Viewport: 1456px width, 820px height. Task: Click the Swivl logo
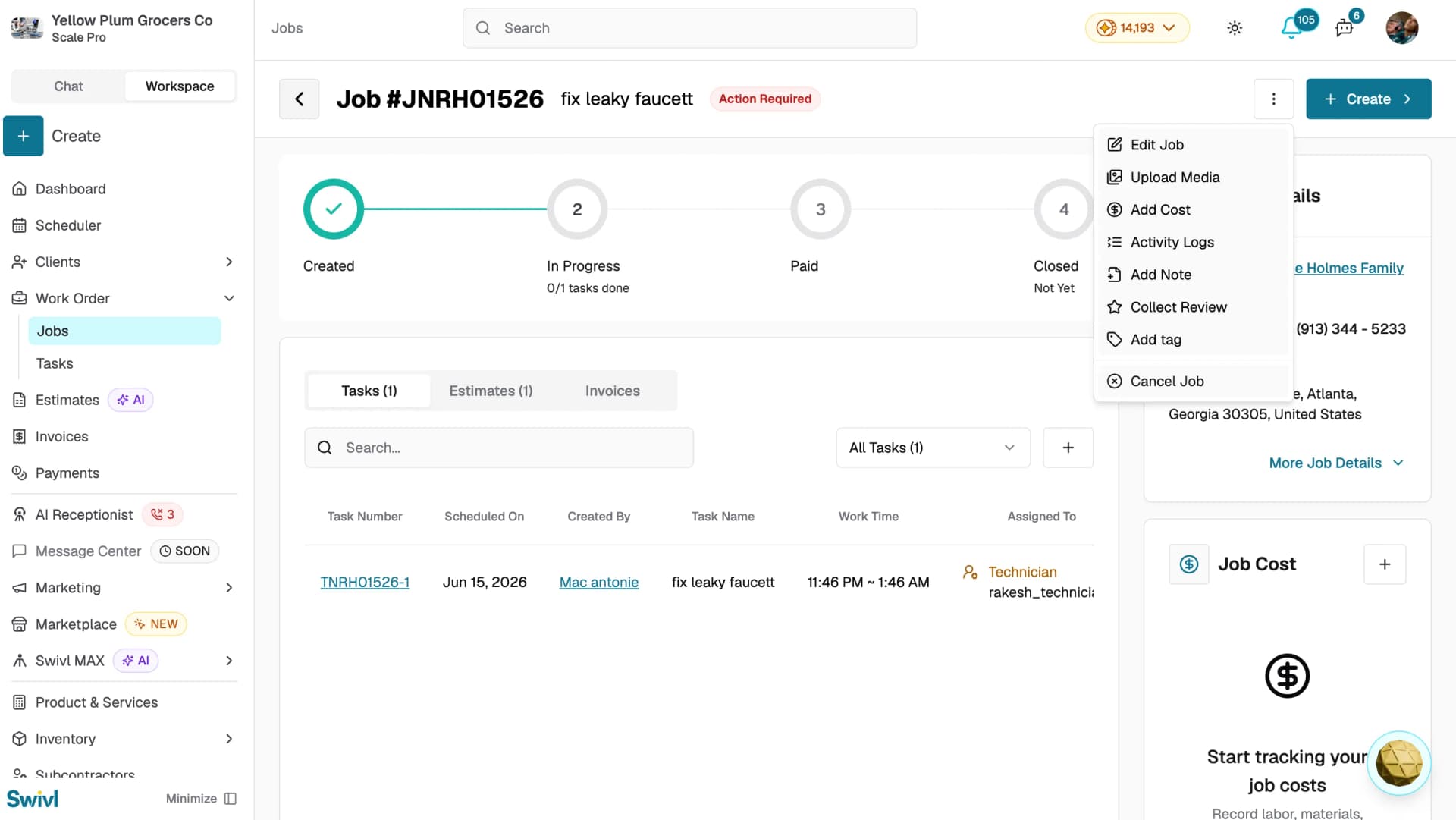point(33,799)
